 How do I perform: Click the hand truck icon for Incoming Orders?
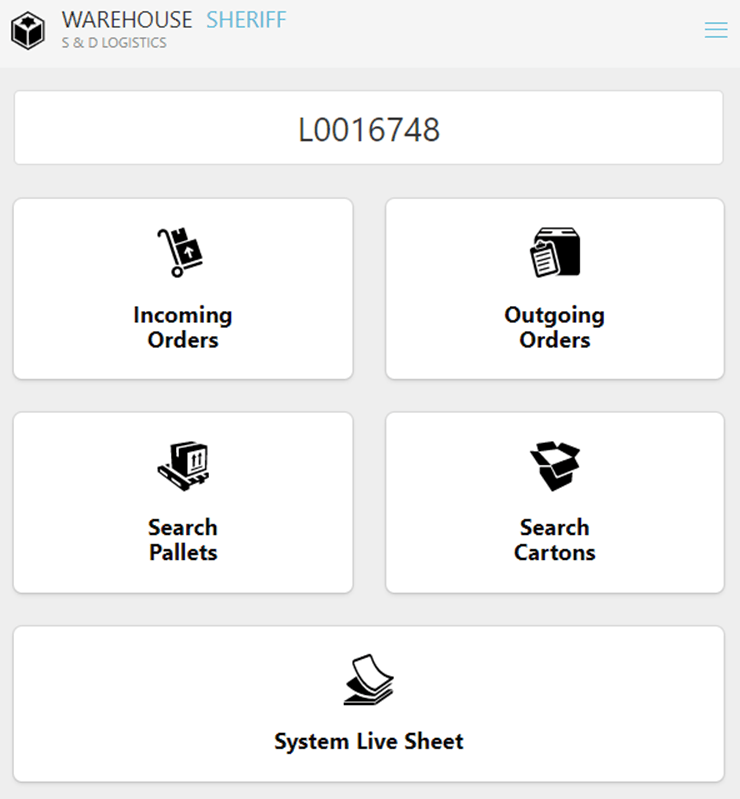(180, 252)
